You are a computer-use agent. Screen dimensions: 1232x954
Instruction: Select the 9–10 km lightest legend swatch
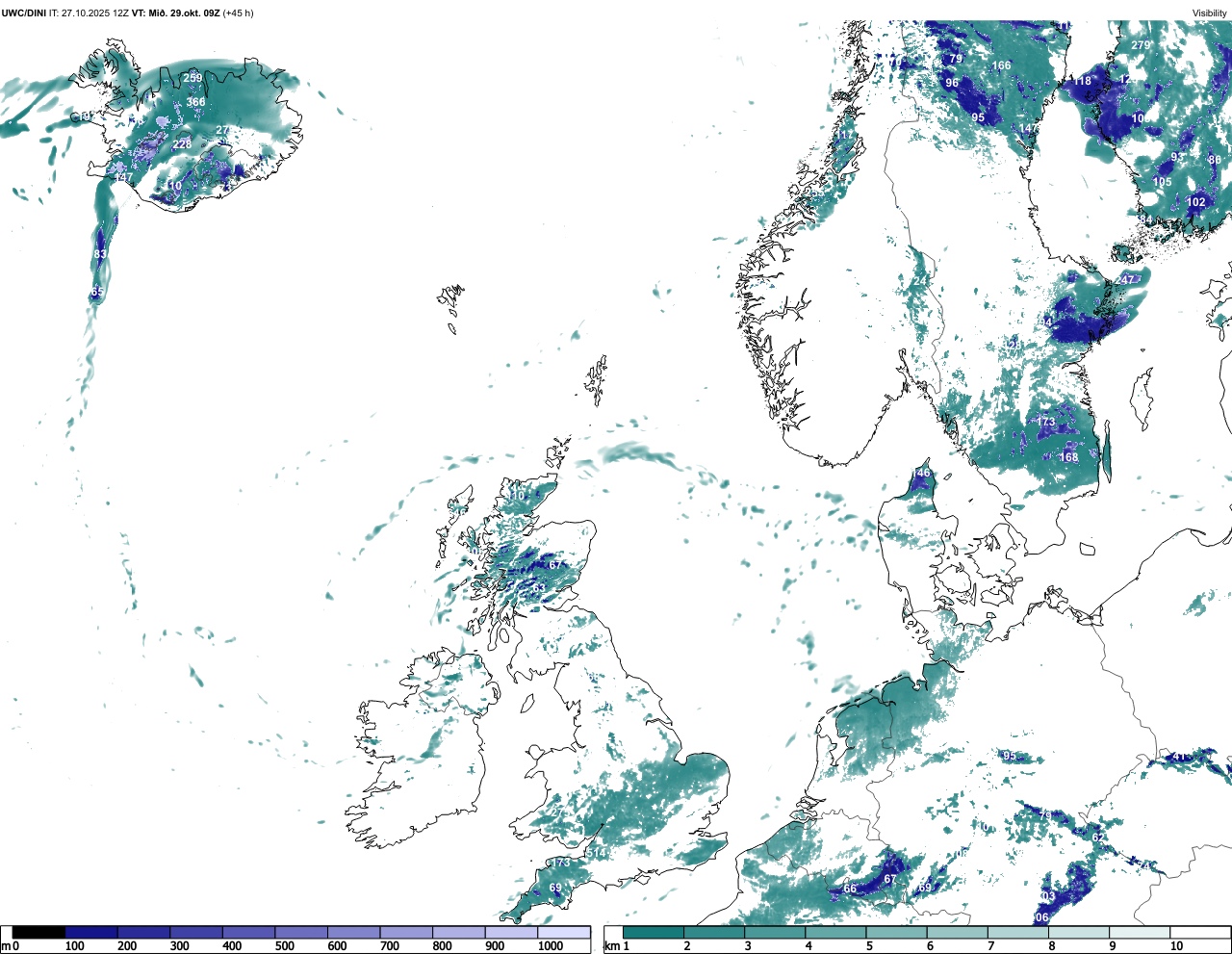click(1139, 932)
